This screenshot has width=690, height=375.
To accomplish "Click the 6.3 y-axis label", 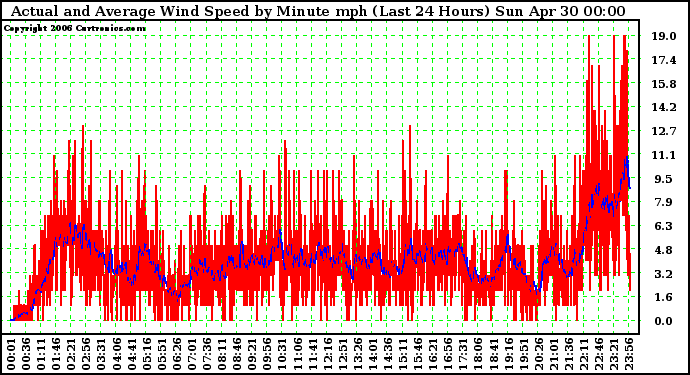I will tap(664, 226).
